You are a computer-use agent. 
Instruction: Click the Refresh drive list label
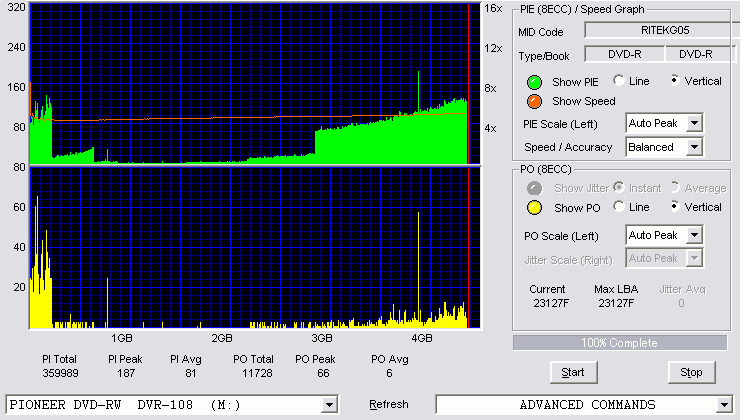click(x=389, y=404)
